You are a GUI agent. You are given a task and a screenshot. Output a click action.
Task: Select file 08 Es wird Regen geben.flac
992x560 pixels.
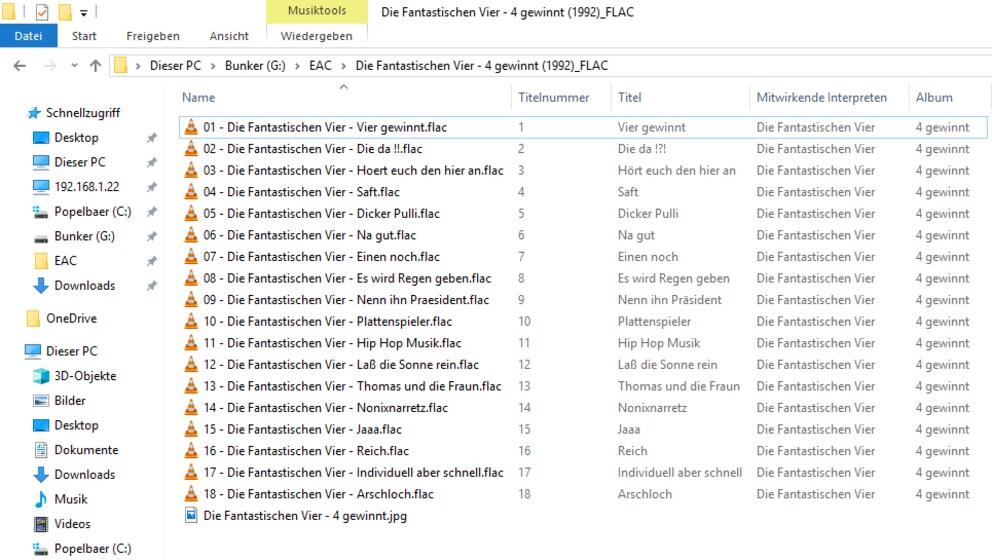click(x=347, y=278)
